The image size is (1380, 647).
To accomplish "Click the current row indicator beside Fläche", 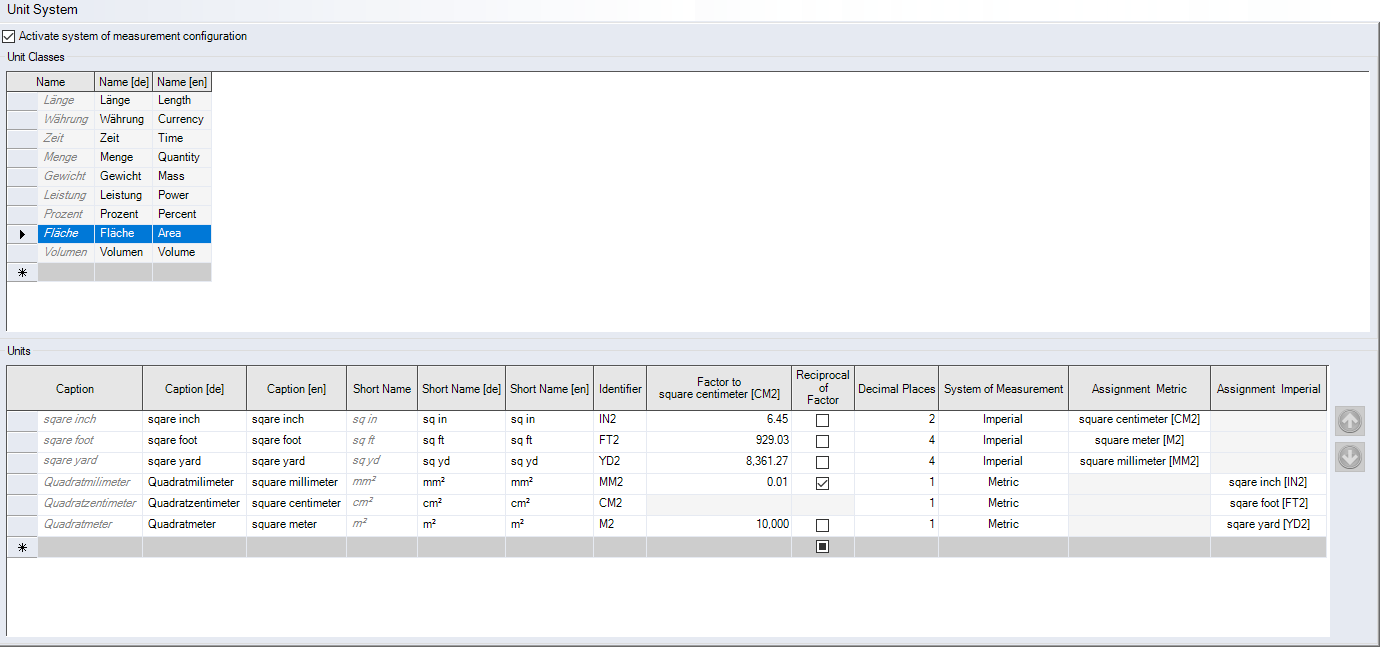I will [x=22, y=233].
